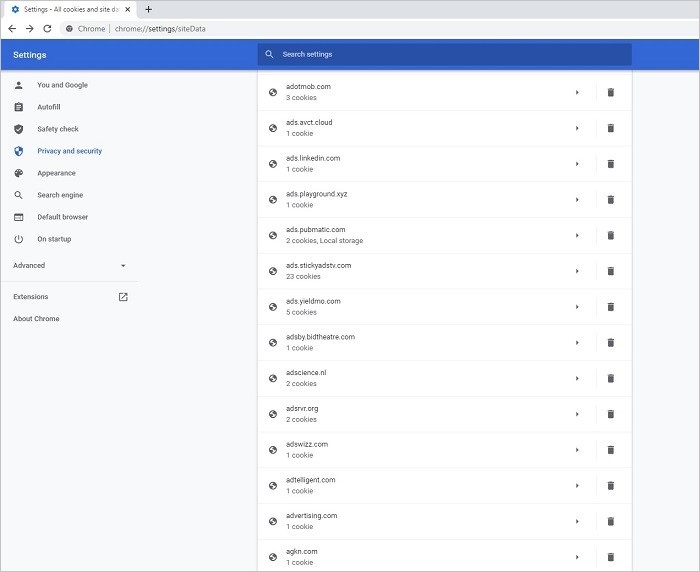Expand adsrvr.org cookie details arrow
Viewport: 700px width, 572px height.
[x=577, y=414]
